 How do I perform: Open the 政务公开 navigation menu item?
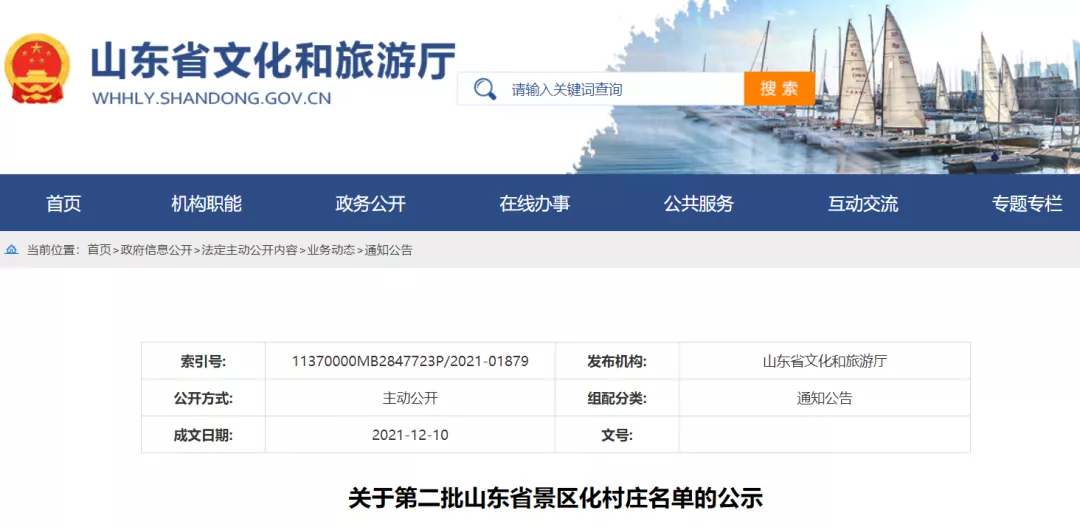(x=371, y=203)
